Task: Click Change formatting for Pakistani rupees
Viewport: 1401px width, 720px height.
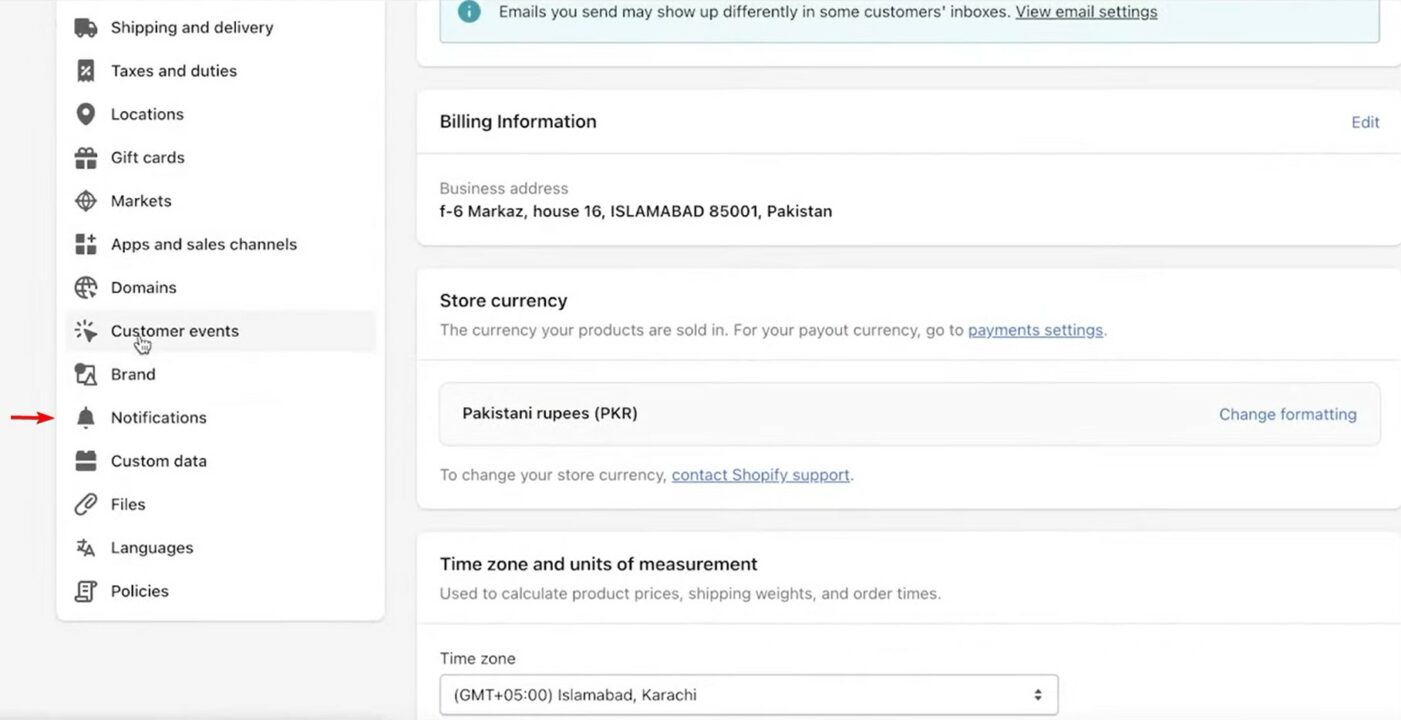Action: coord(1288,413)
